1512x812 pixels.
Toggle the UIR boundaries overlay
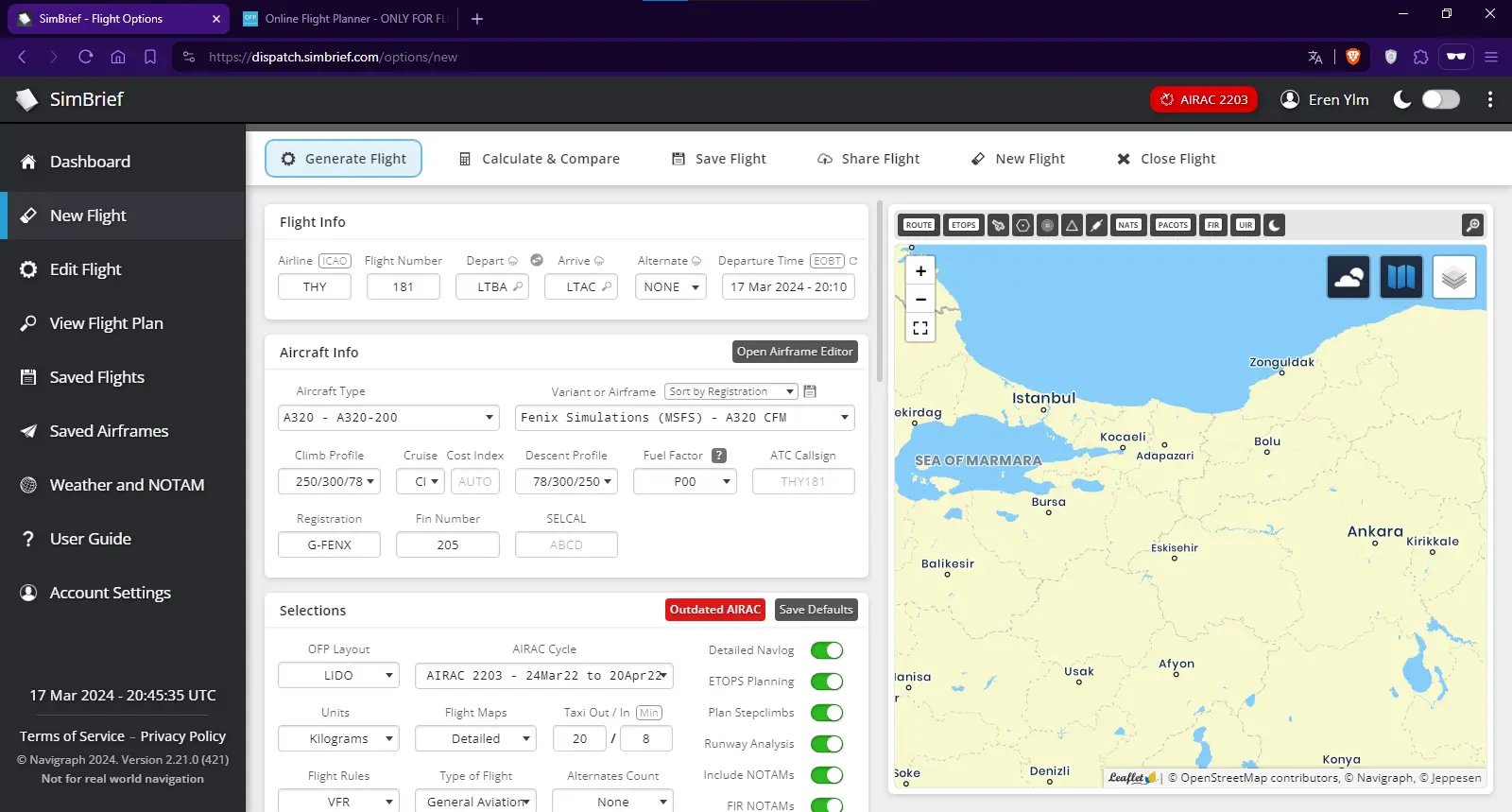[1246, 225]
